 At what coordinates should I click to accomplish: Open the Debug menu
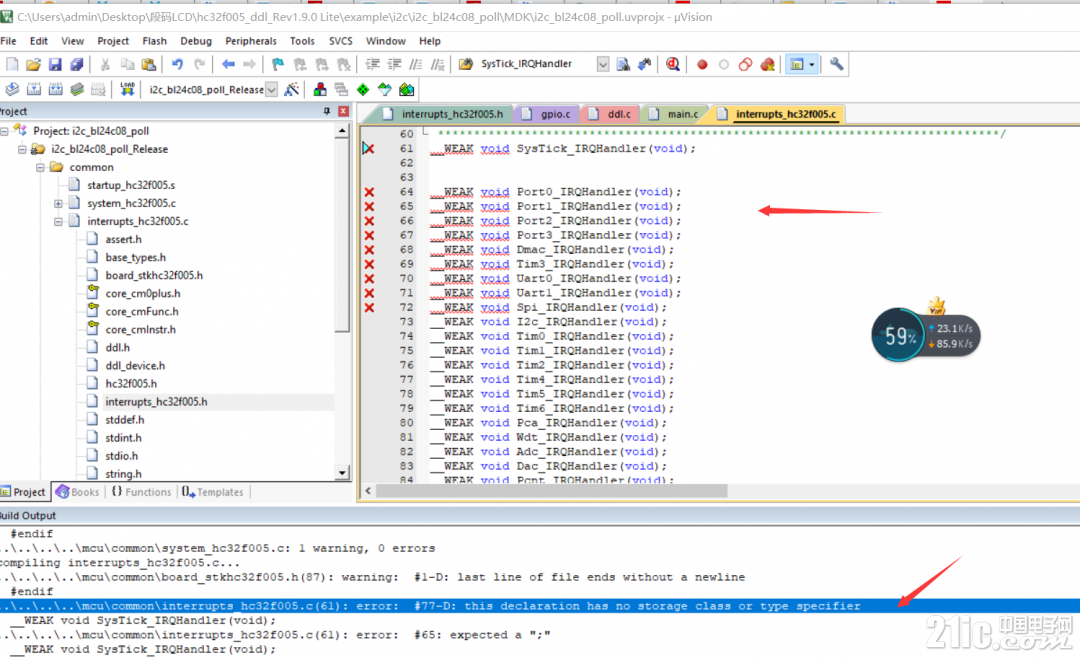(x=196, y=41)
